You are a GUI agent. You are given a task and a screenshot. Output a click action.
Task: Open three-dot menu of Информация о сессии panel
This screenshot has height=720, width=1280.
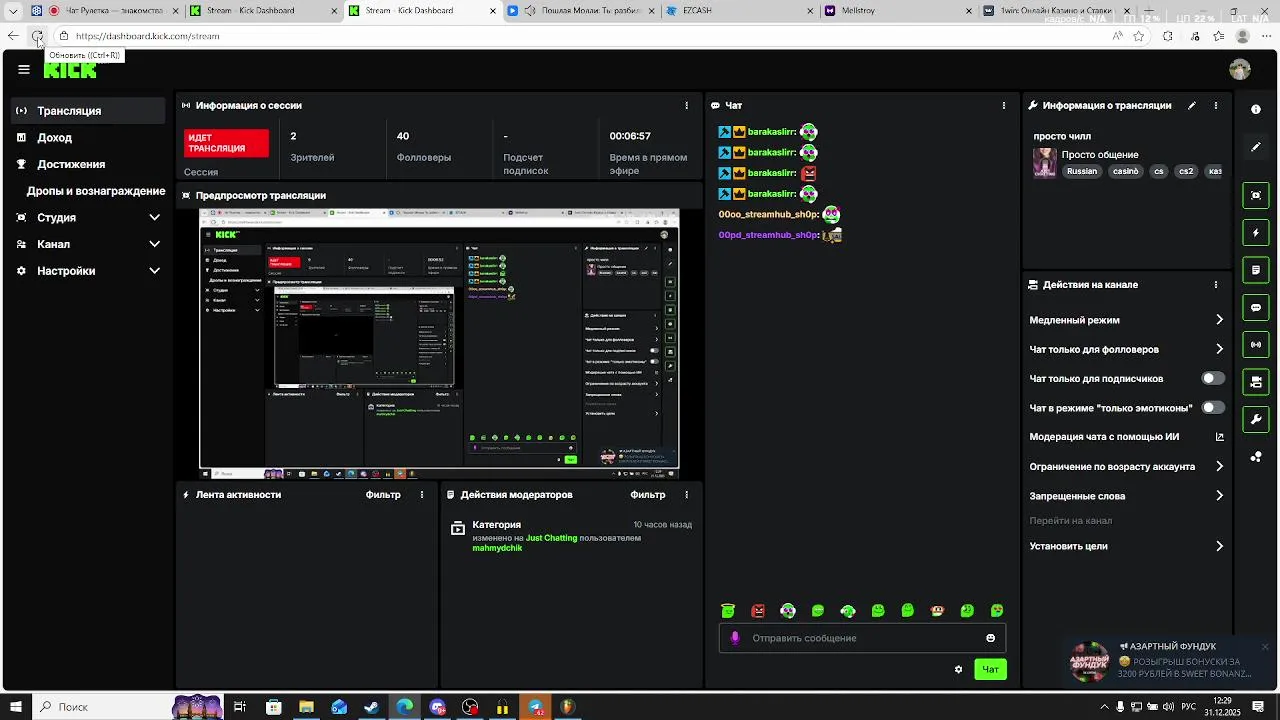pyautogui.click(x=686, y=105)
